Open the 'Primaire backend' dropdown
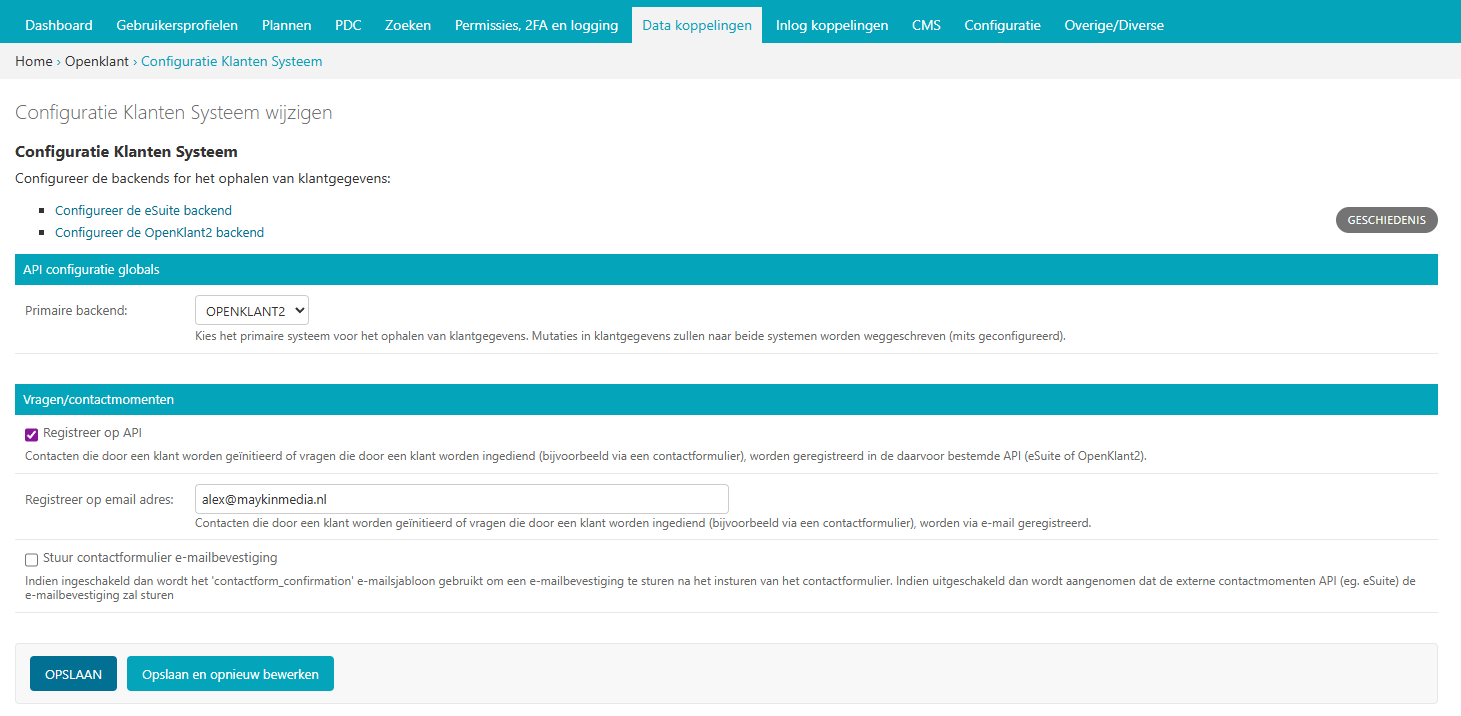 (x=251, y=310)
